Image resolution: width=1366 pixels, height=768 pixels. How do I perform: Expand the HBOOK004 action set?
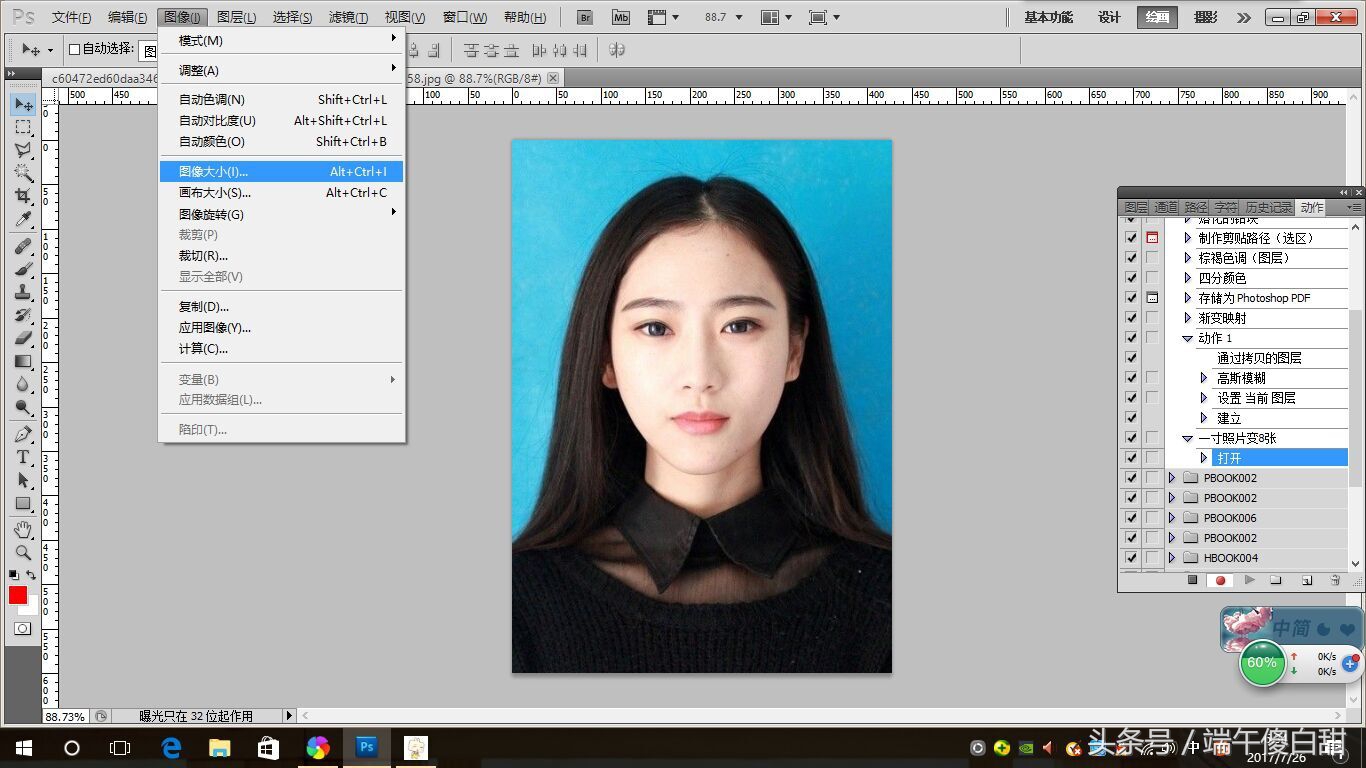tap(1172, 558)
